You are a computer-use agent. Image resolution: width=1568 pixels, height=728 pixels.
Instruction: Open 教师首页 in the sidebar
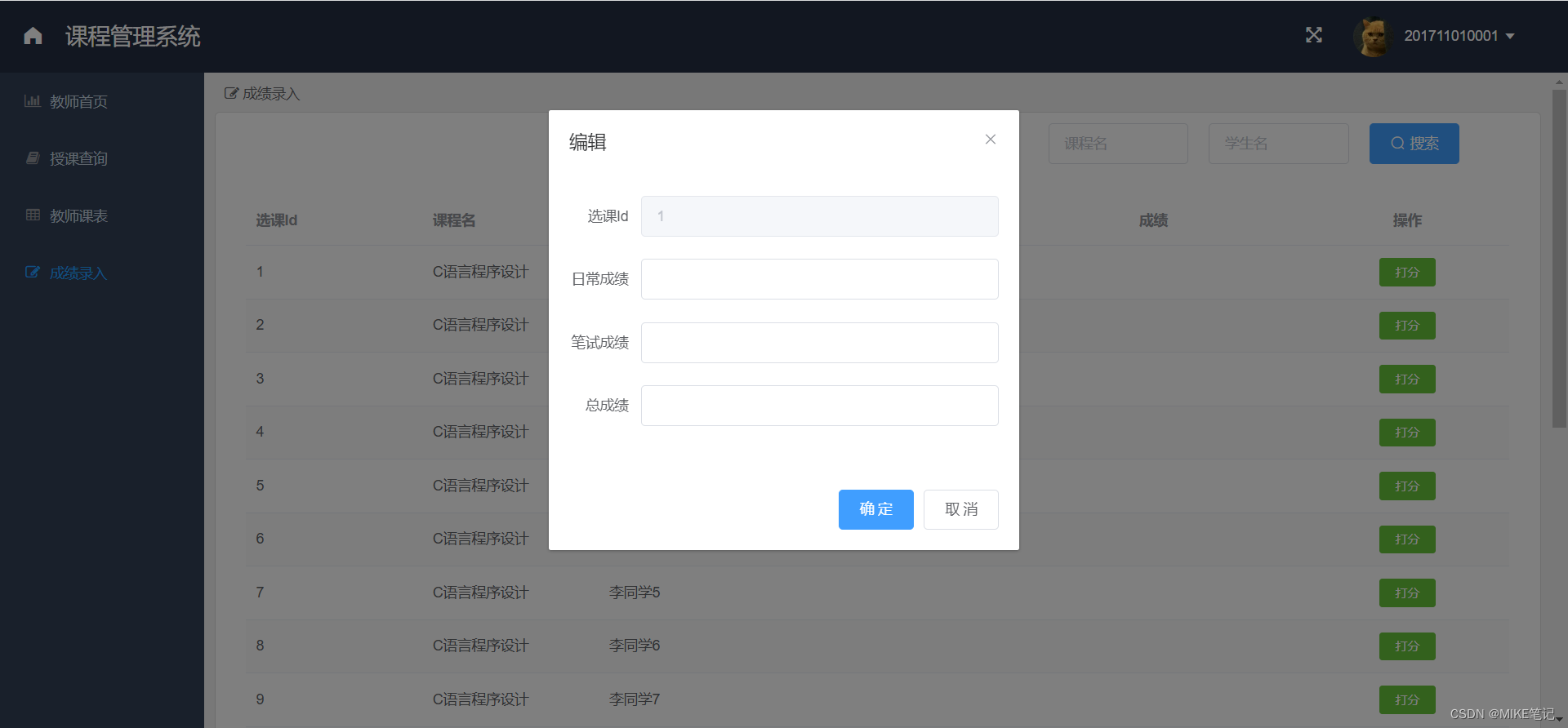point(78,102)
